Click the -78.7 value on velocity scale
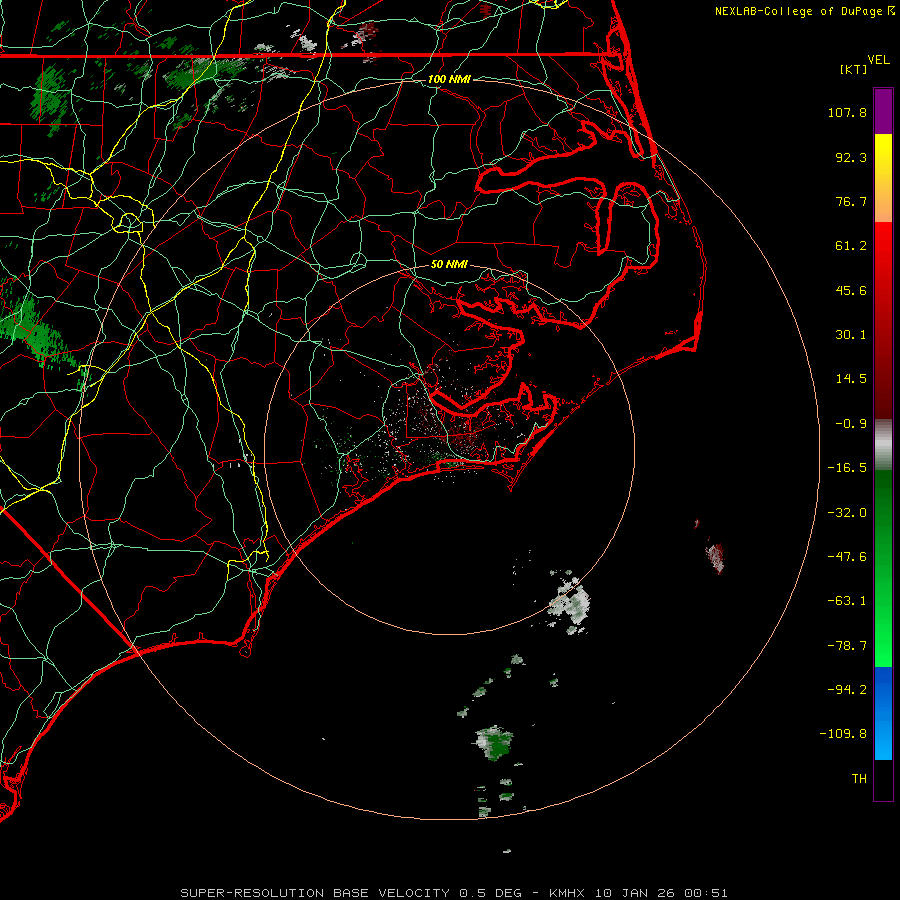900x900 pixels. click(x=847, y=646)
